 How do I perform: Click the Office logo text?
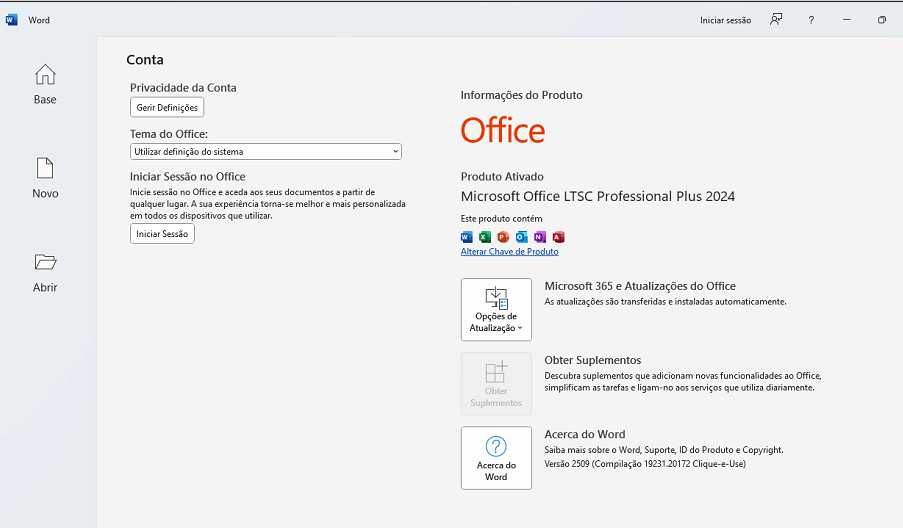click(502, 130)
